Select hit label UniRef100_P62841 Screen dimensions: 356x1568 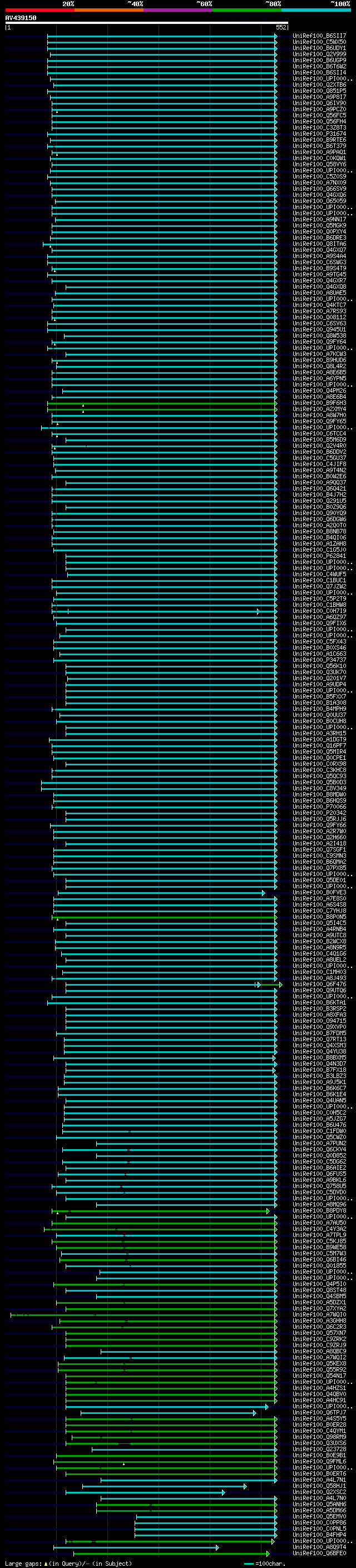319,556
